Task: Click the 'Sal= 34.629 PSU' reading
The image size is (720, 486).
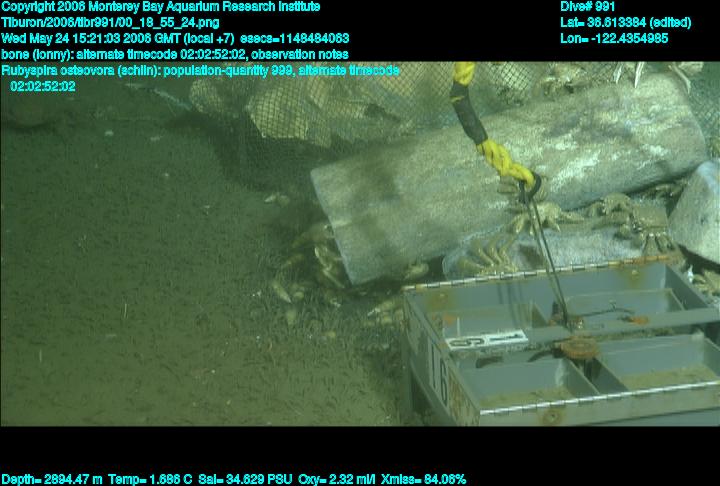Action: 245,480
